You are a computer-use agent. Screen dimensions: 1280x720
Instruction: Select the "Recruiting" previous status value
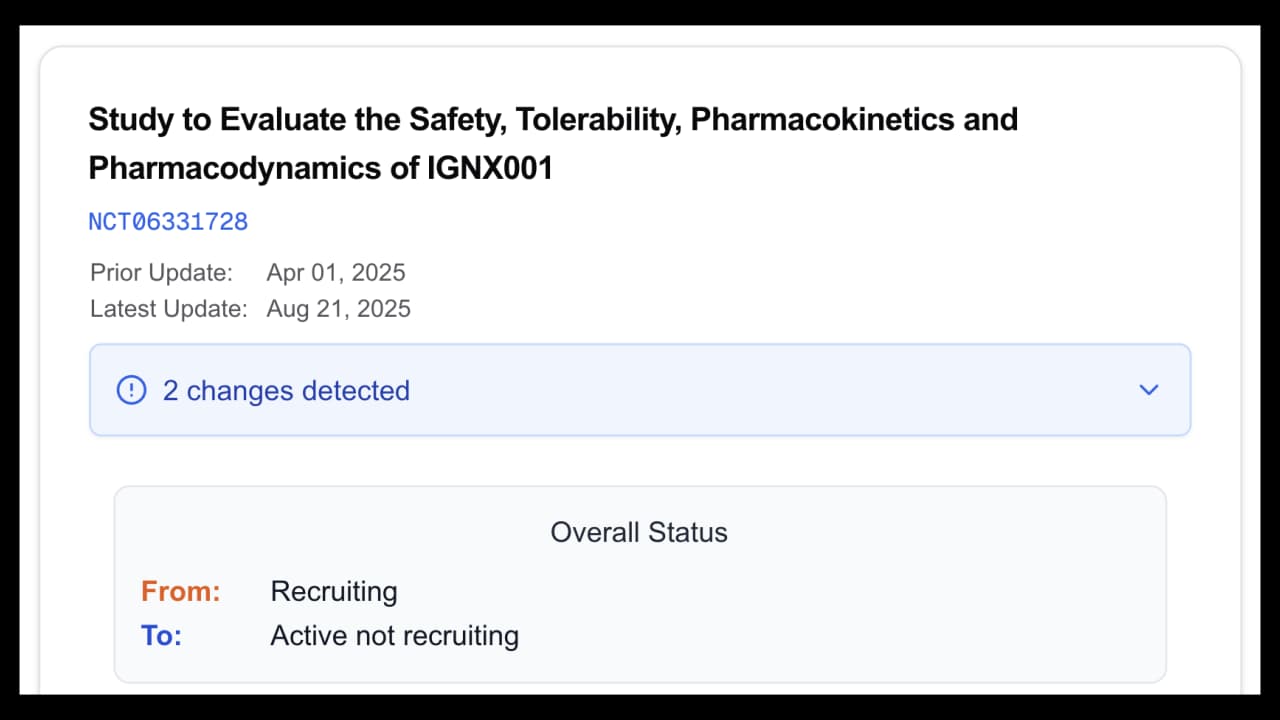pos(334,592)
